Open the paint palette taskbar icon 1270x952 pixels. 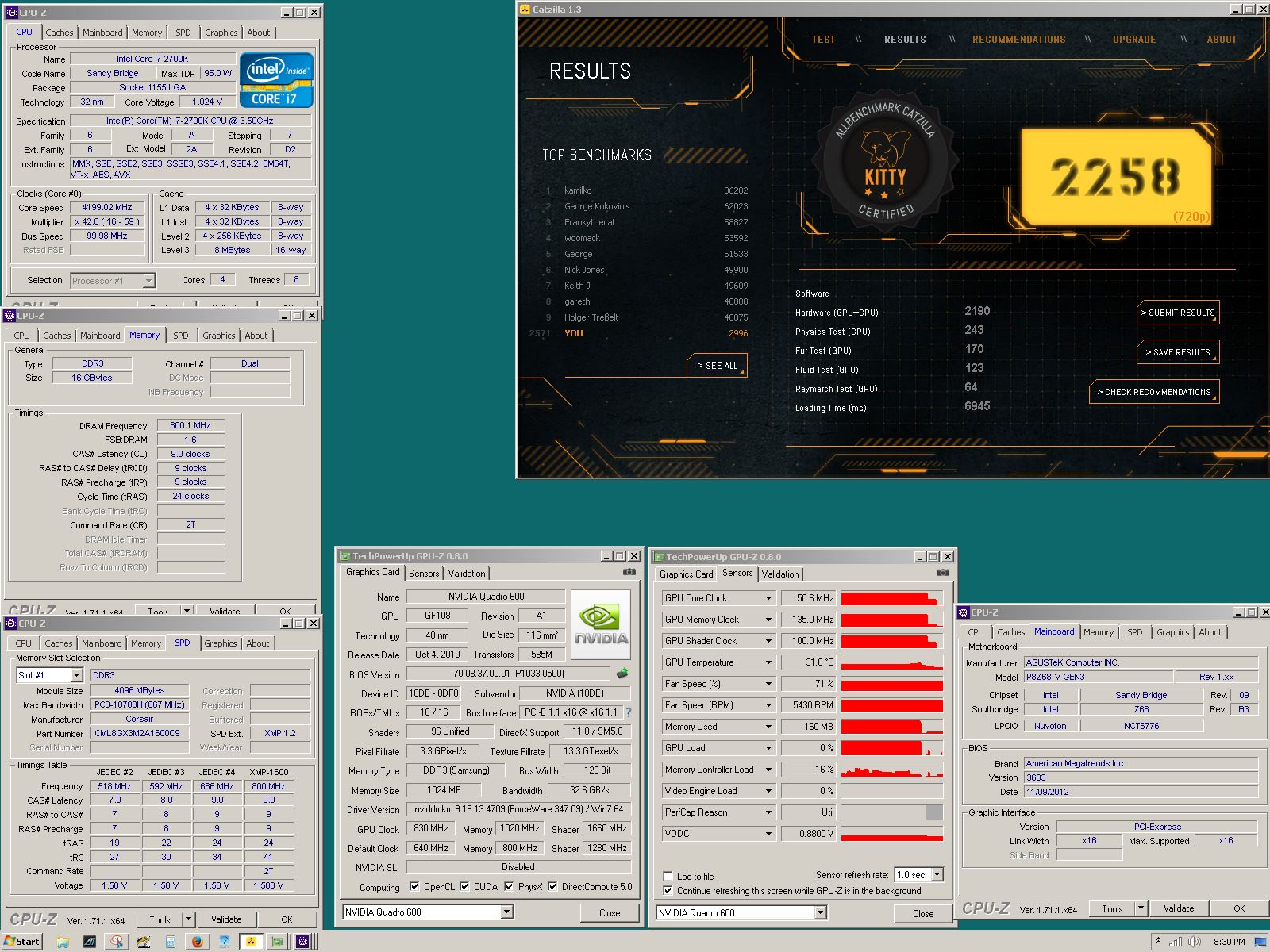[x=144, y=942]
